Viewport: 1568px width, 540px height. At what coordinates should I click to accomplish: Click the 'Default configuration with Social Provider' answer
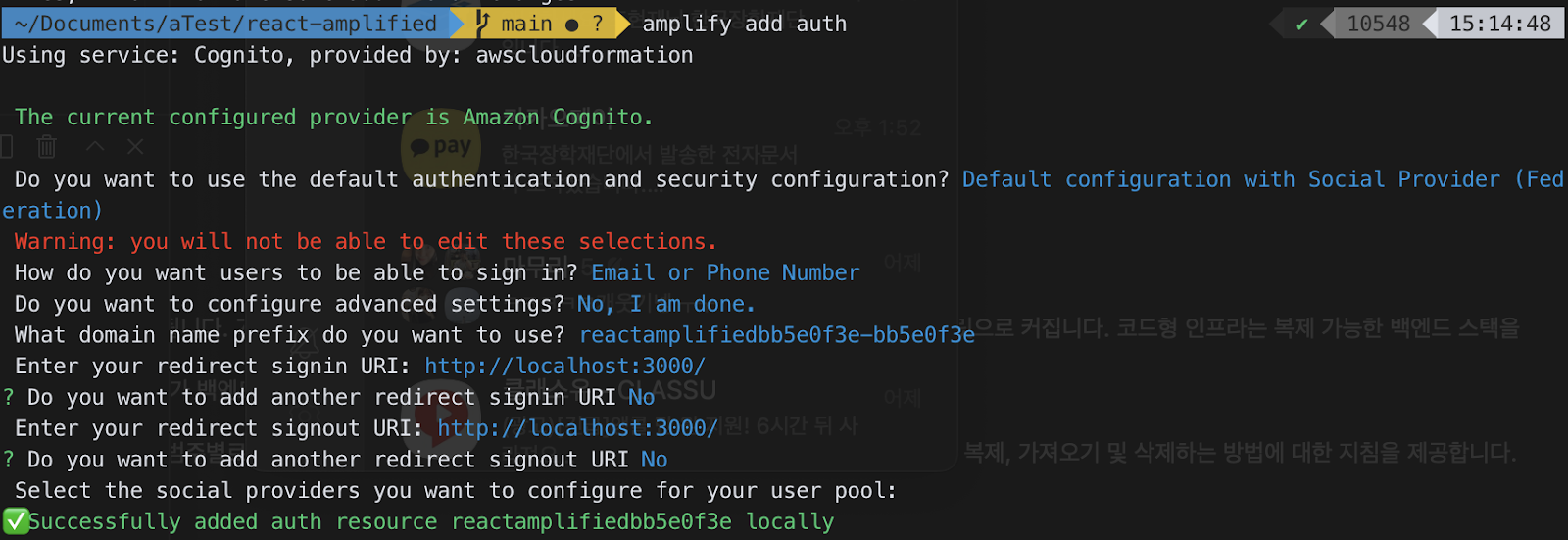coord(1263,179)
